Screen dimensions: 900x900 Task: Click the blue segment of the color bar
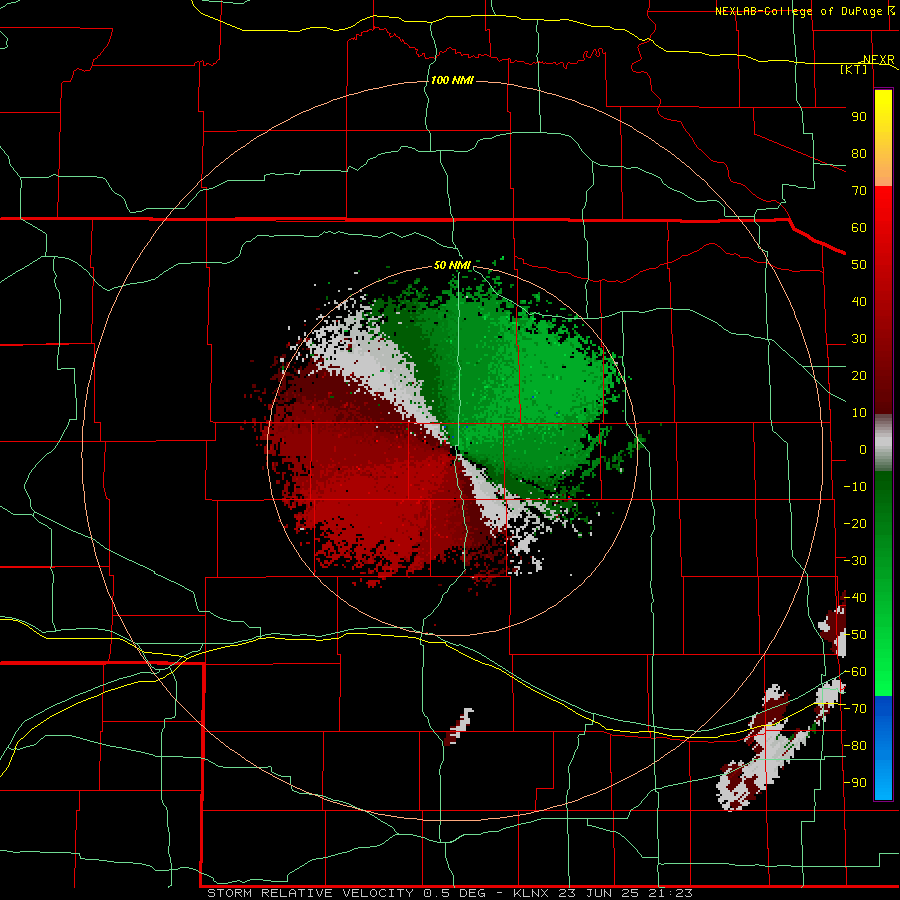pos(883,748)
